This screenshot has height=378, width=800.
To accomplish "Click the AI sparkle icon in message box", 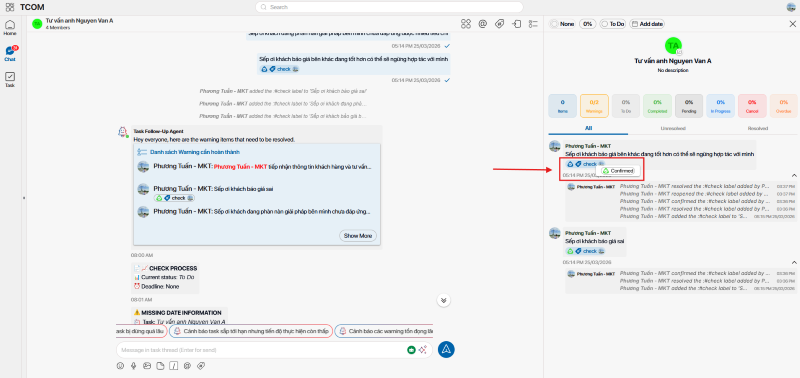I will 422,349.
